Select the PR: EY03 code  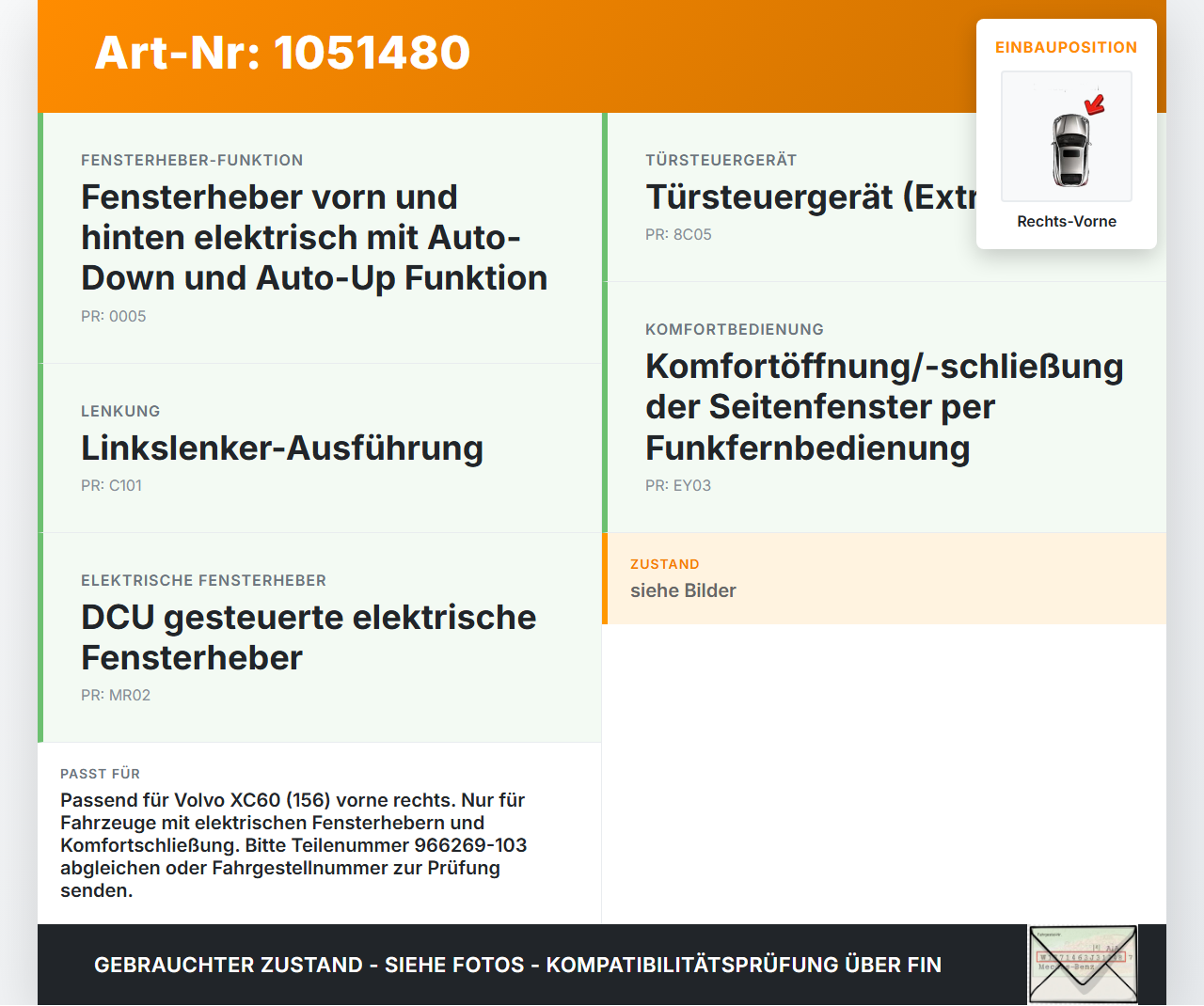678,485
